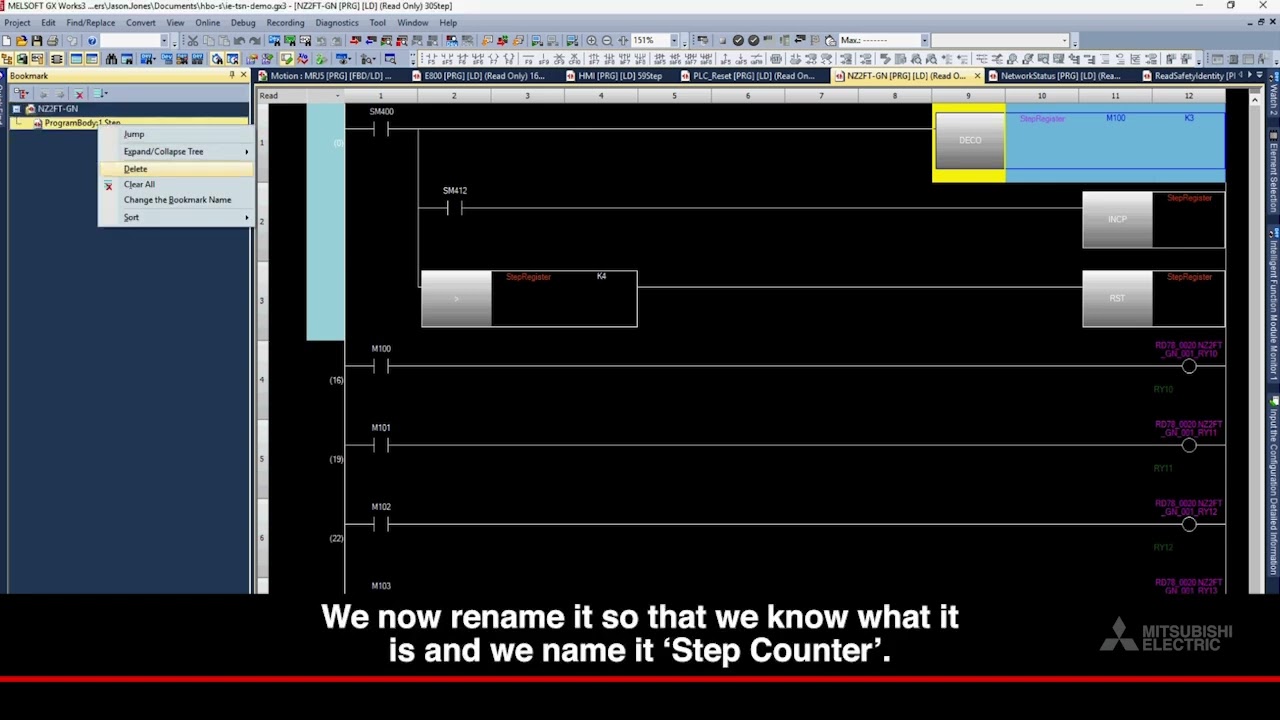Click the M100 contact on rung 4
This screenshot has width=1280, height=720.
(380, 366)
